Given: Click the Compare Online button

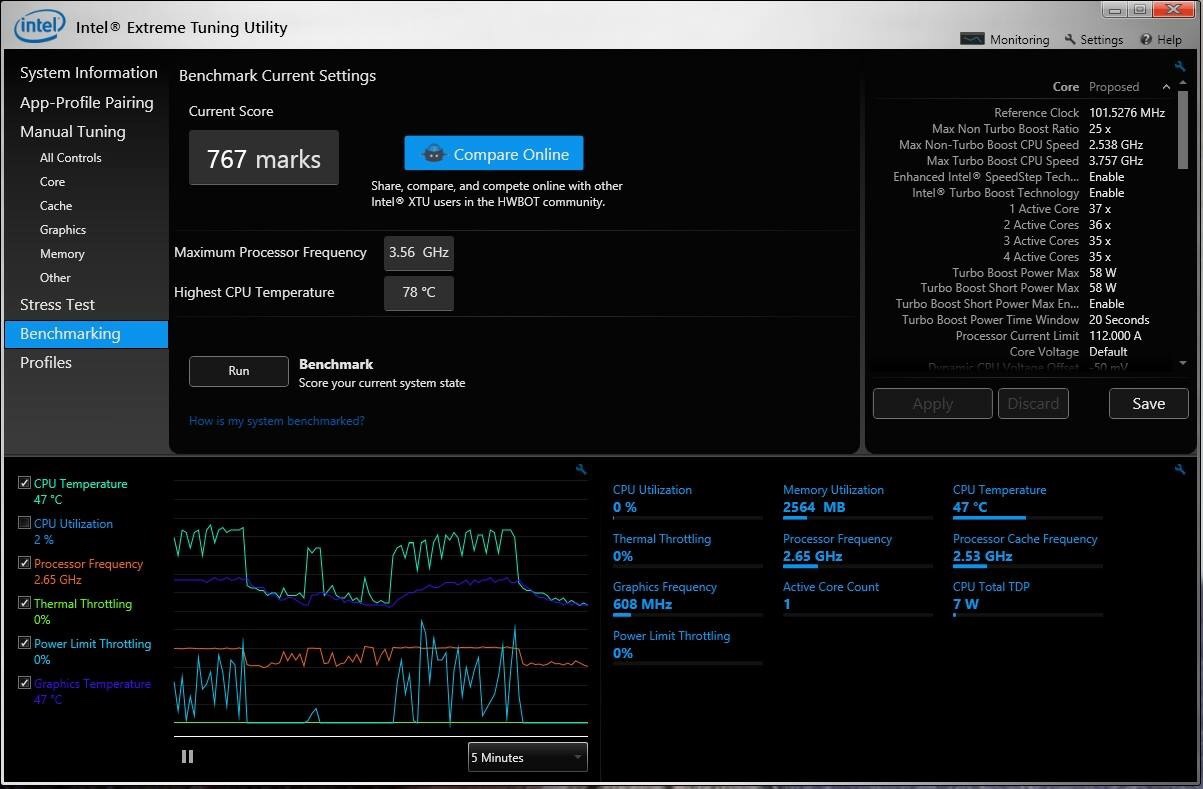Looking at the screenshot, I should (493, 154).
